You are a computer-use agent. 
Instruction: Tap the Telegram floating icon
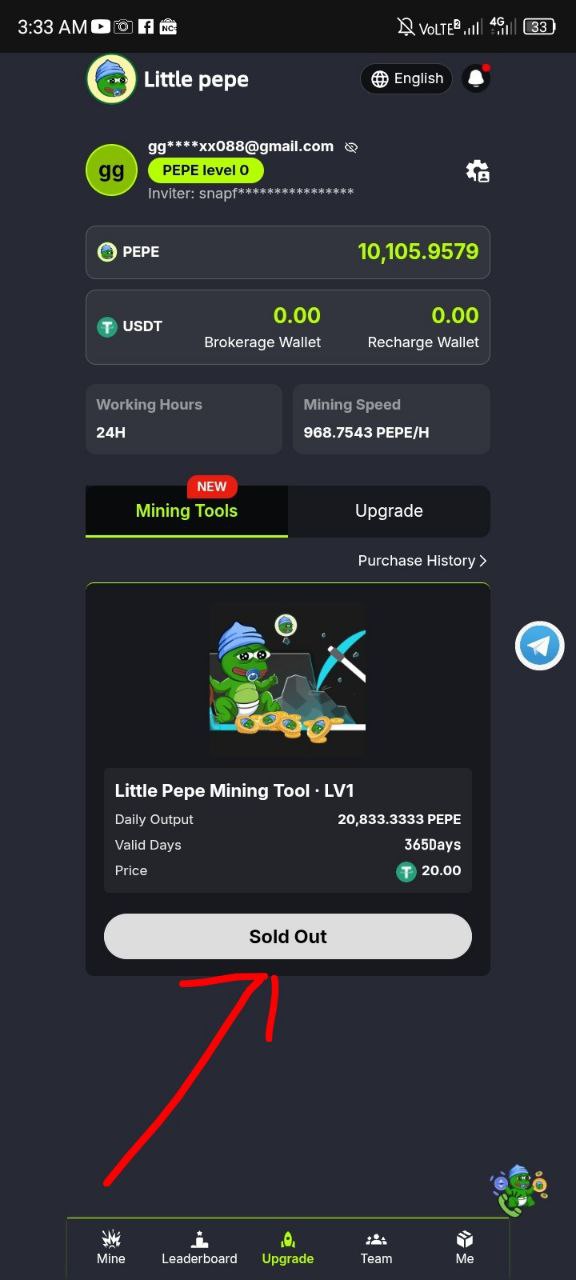pos(540,645)
